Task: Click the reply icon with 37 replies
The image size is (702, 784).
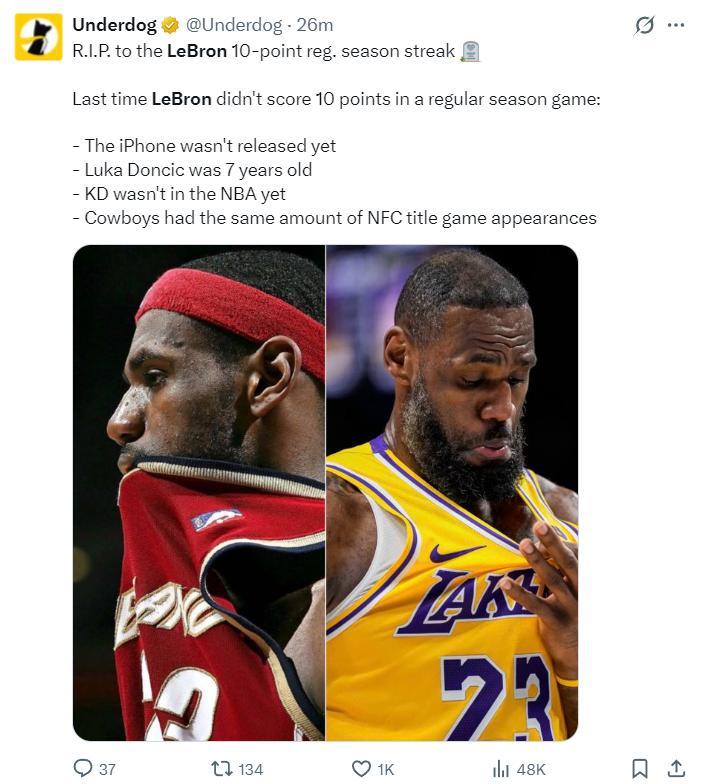Action: [83, 768]
